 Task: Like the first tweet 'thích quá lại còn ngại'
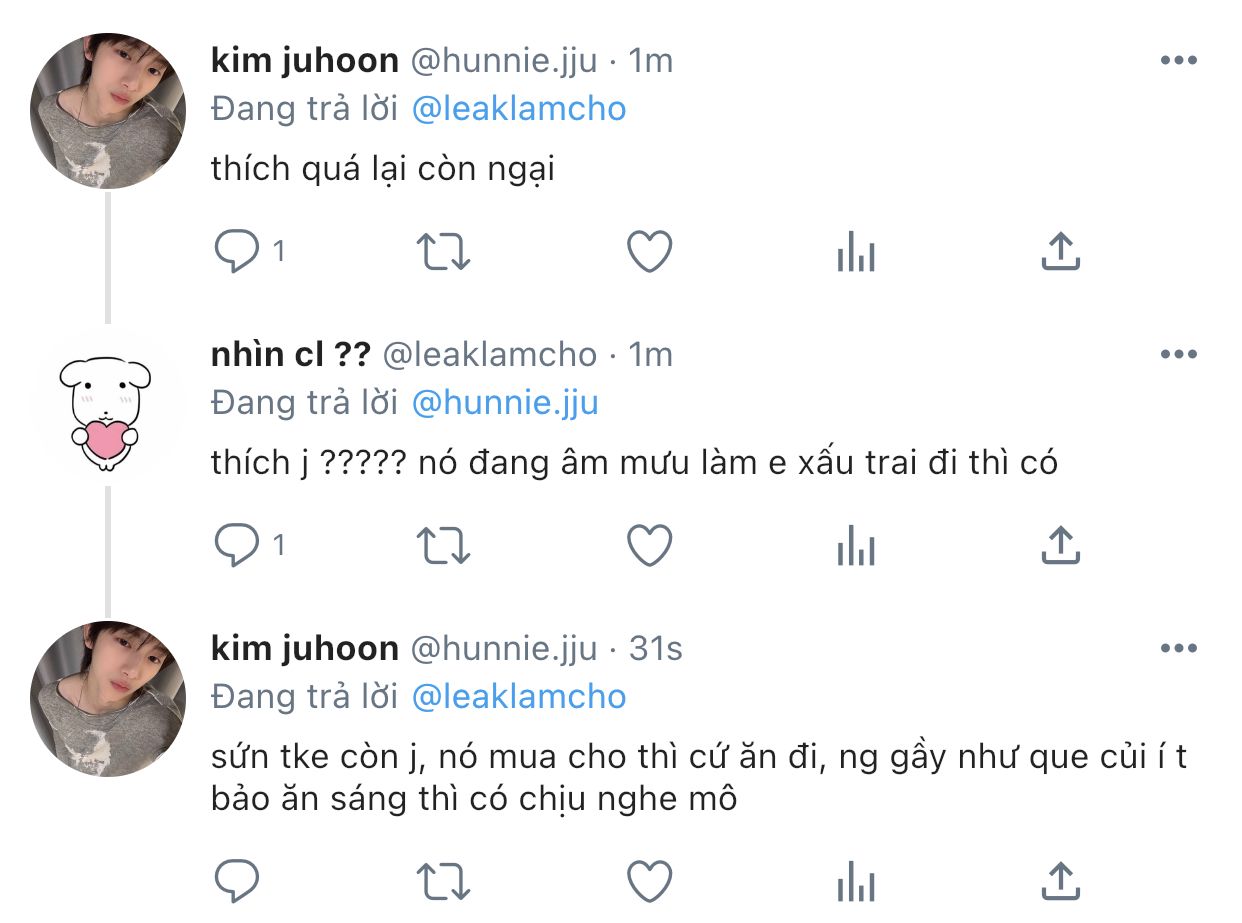(x=649, y=252)
